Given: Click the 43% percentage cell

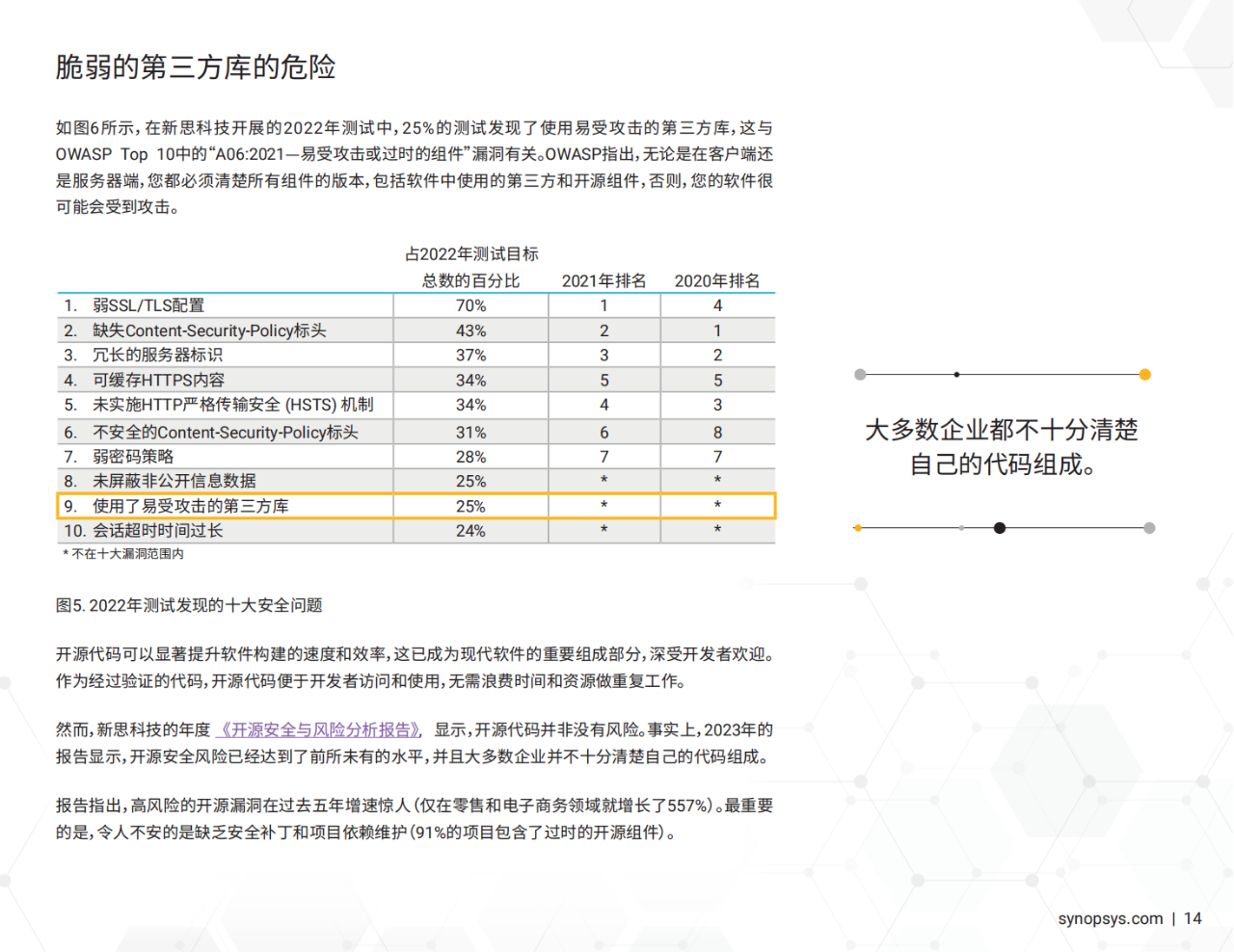Looking at the screenshot, I should click(x=470, y=331).
